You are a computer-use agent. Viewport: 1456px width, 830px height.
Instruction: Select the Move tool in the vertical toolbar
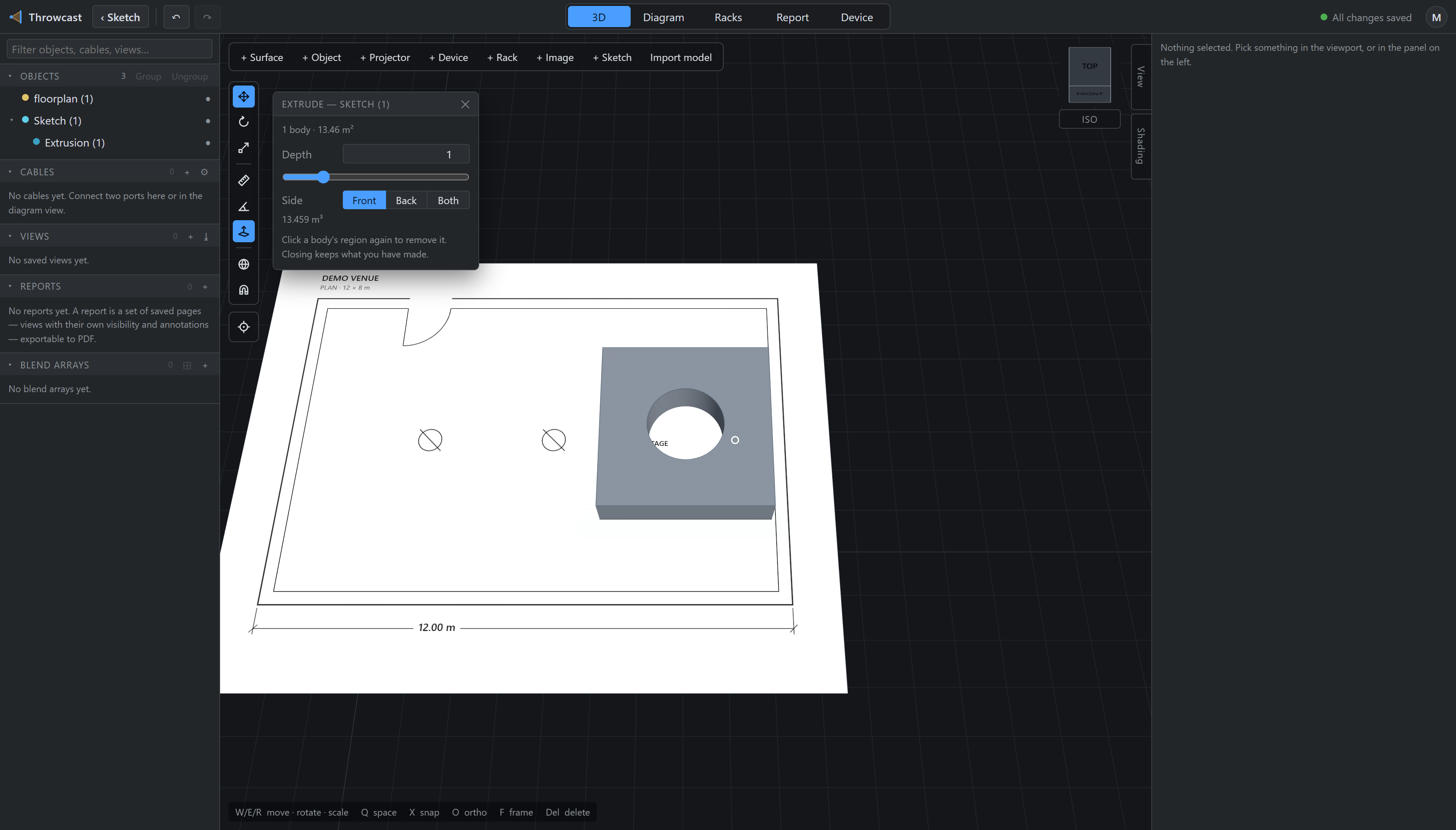[243, 97]
